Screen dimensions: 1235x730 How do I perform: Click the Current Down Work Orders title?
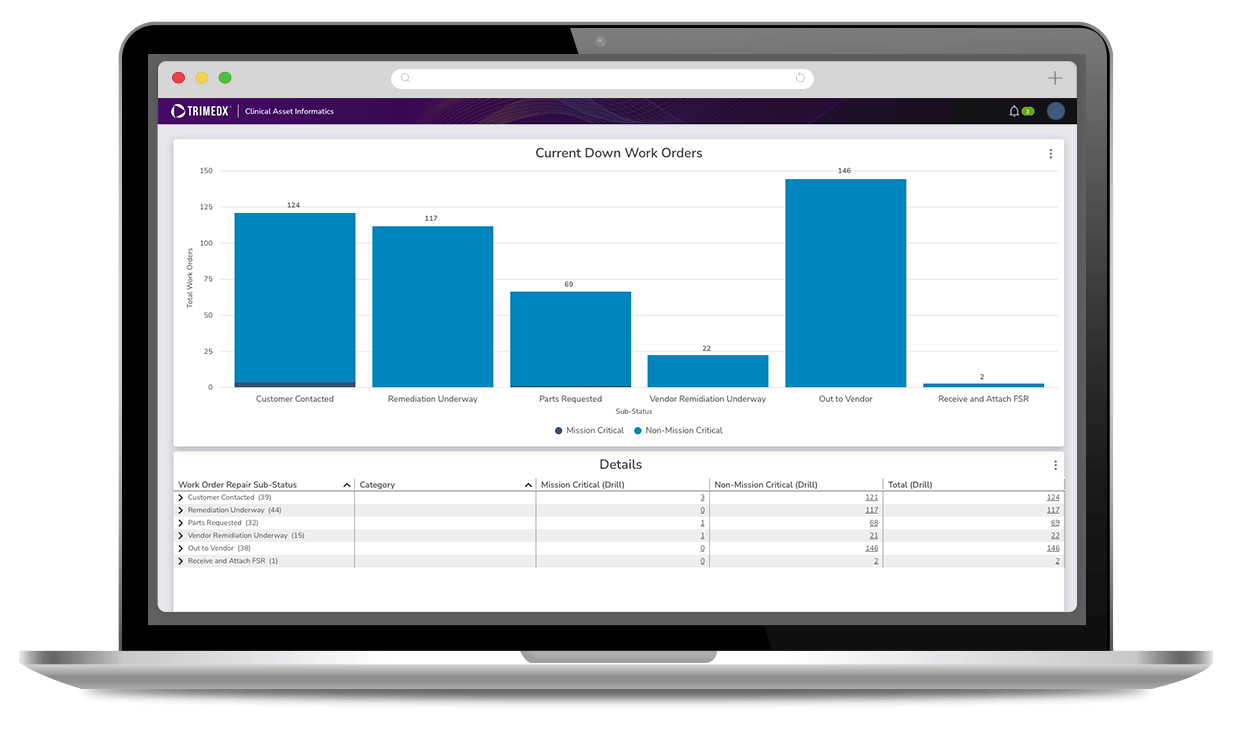(619, 153)
